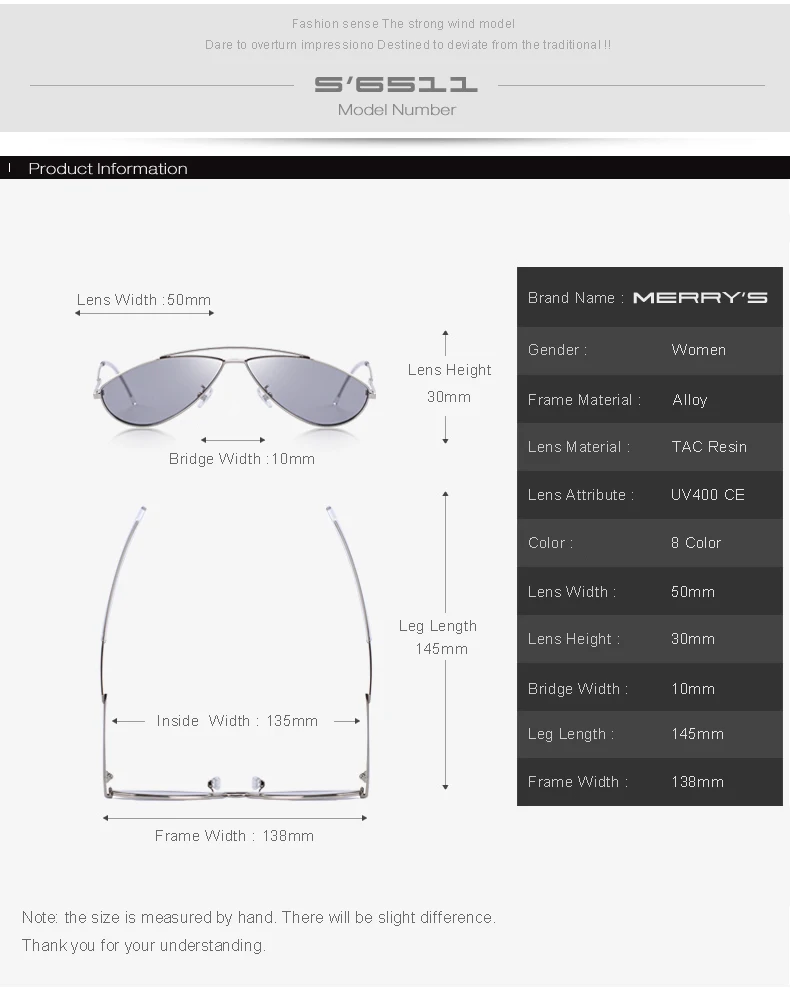Click the 'Frame Material :' table label
The image size is (790, 992).
pos(584,400)
